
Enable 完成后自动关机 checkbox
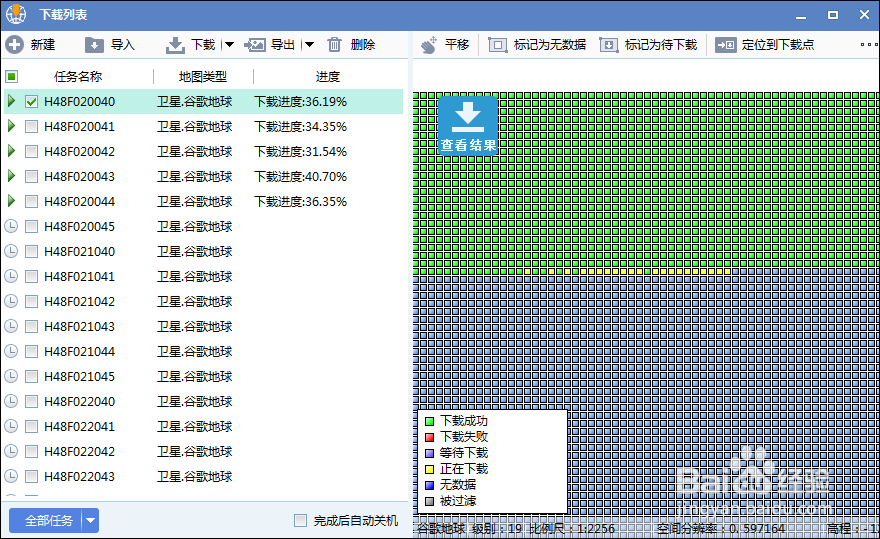click(301, 520)
